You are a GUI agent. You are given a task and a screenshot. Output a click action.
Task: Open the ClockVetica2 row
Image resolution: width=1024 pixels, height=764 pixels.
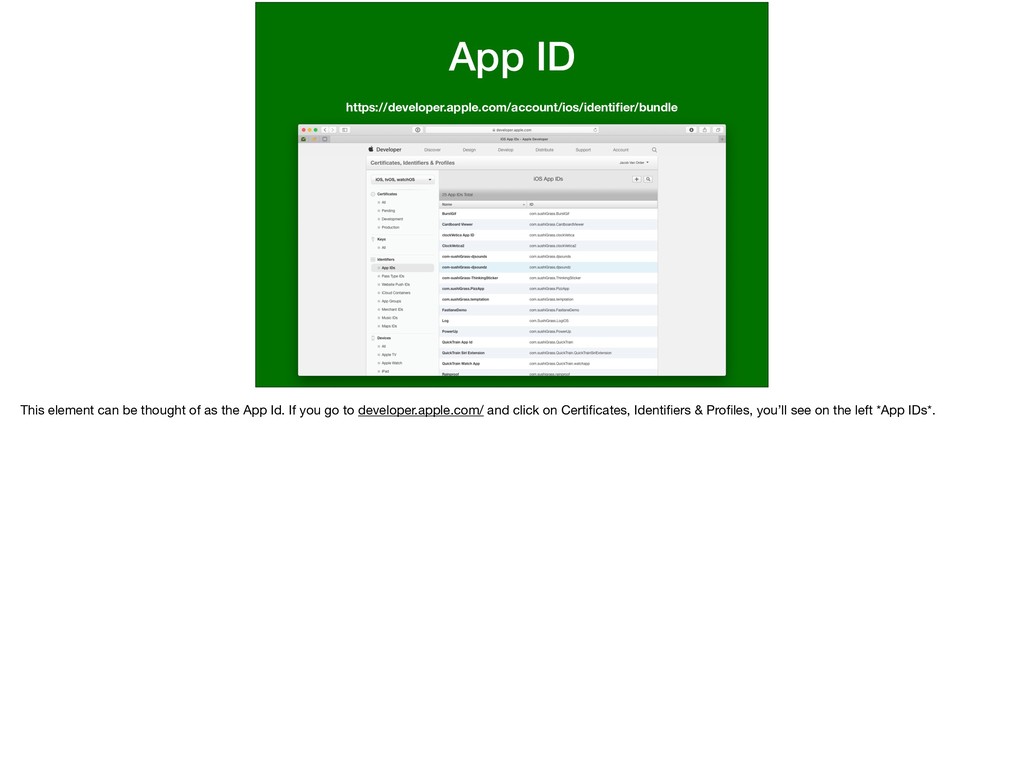(549, 246)
